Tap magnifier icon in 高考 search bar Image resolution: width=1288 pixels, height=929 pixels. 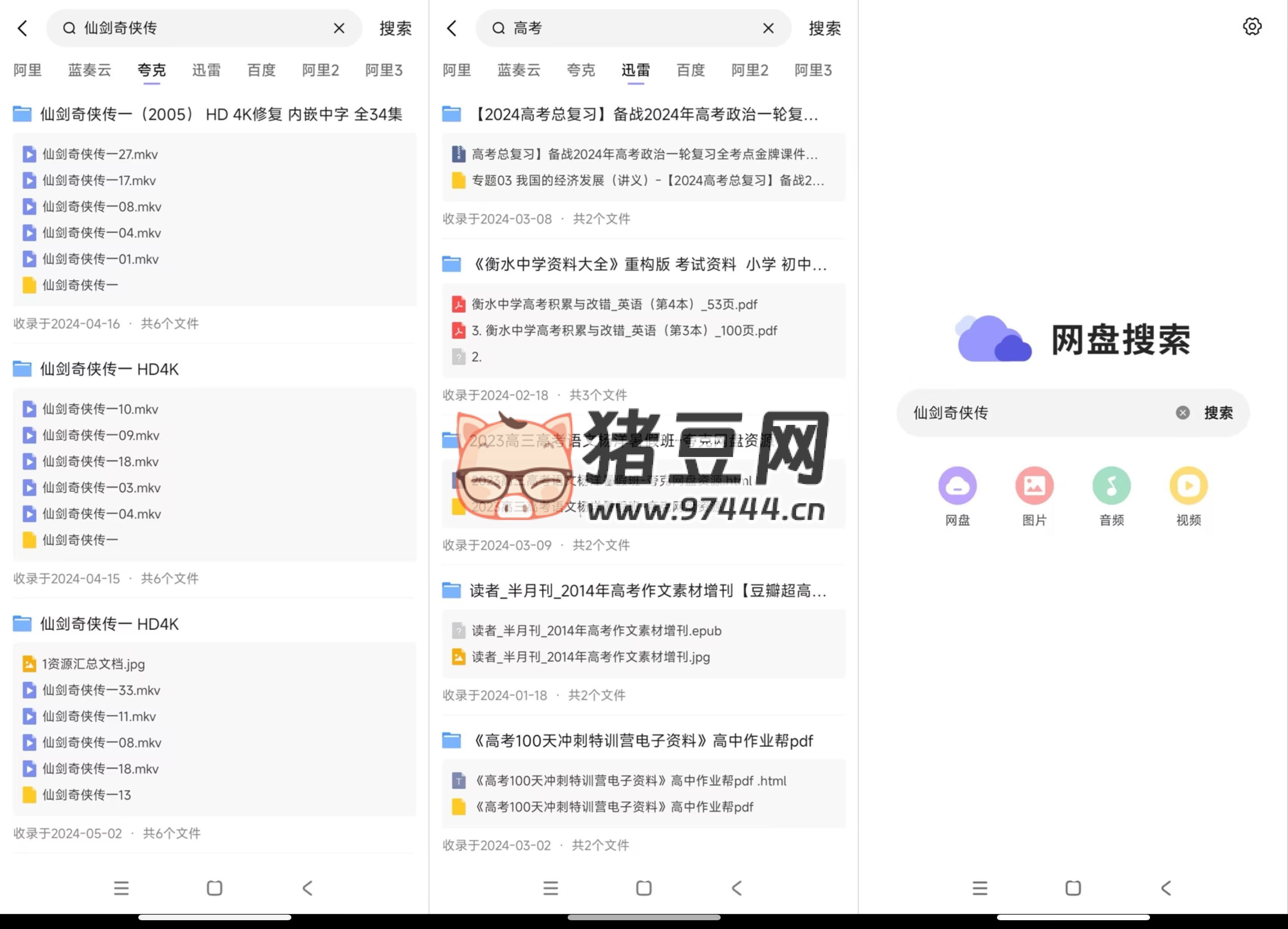click(x=499, y=28)
